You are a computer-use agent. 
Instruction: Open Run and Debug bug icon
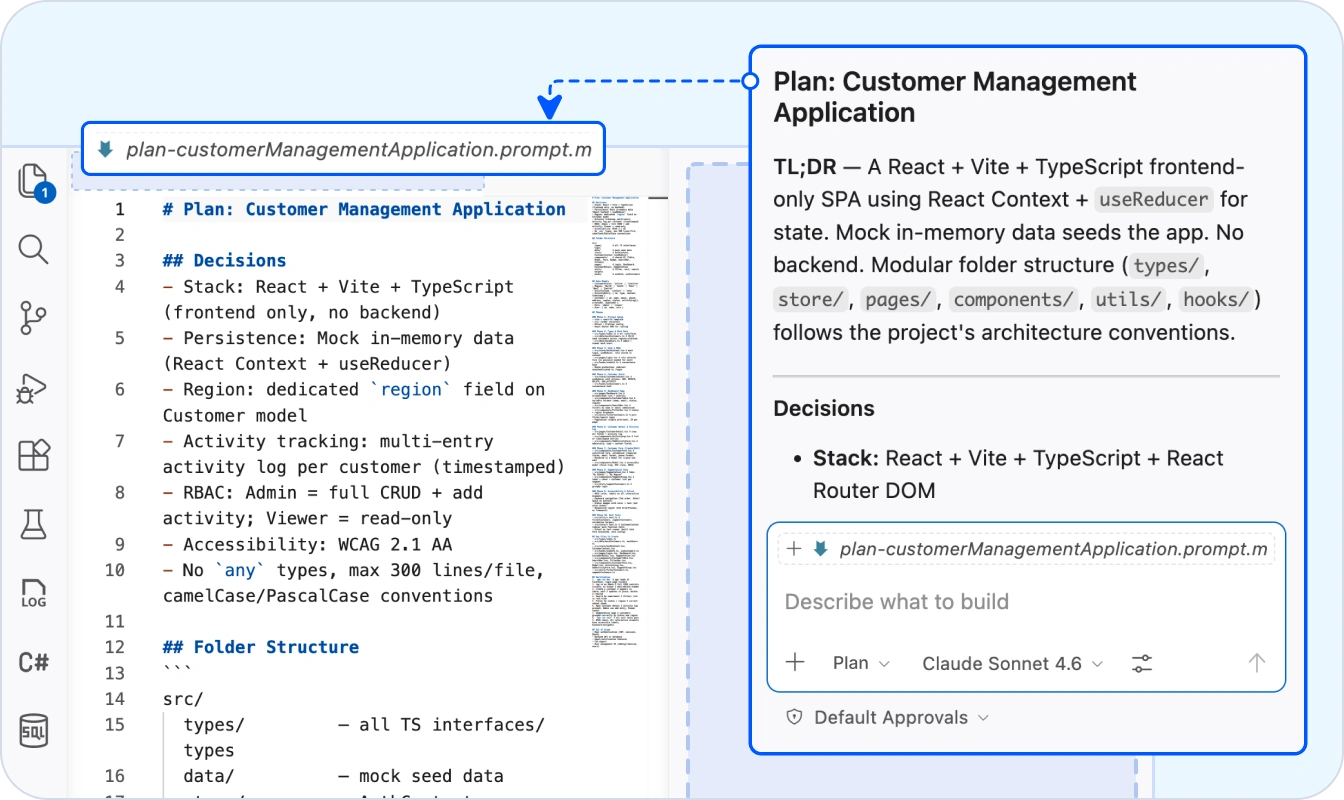[x=34, y=387]
